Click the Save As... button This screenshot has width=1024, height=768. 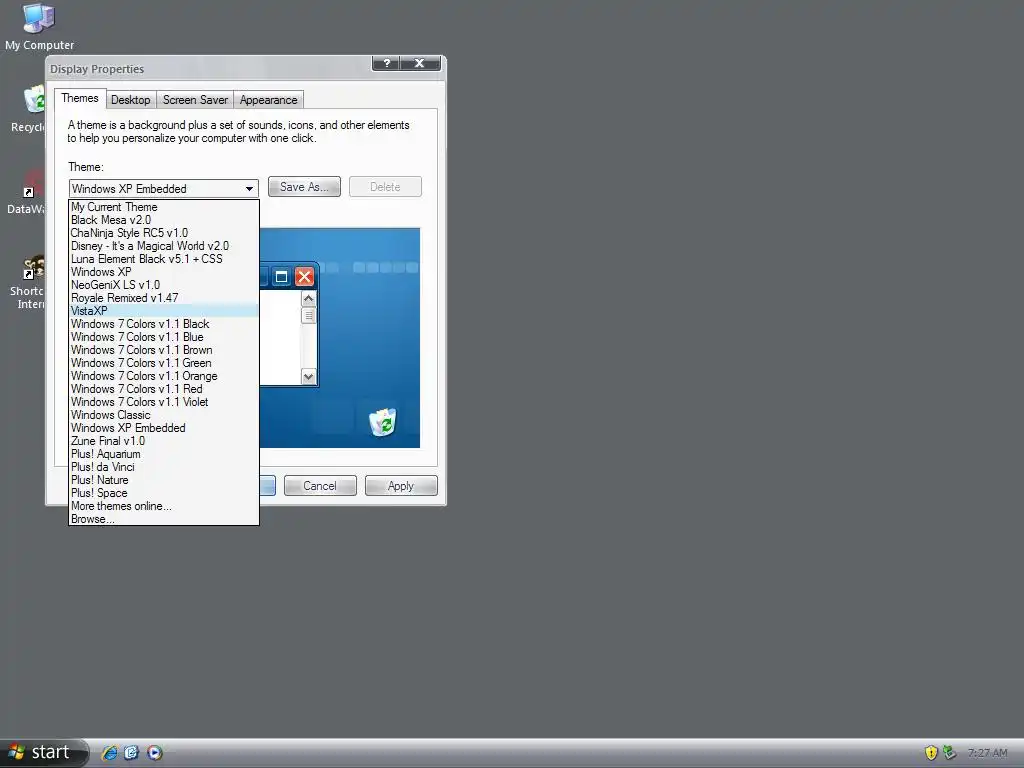[304, 187]
